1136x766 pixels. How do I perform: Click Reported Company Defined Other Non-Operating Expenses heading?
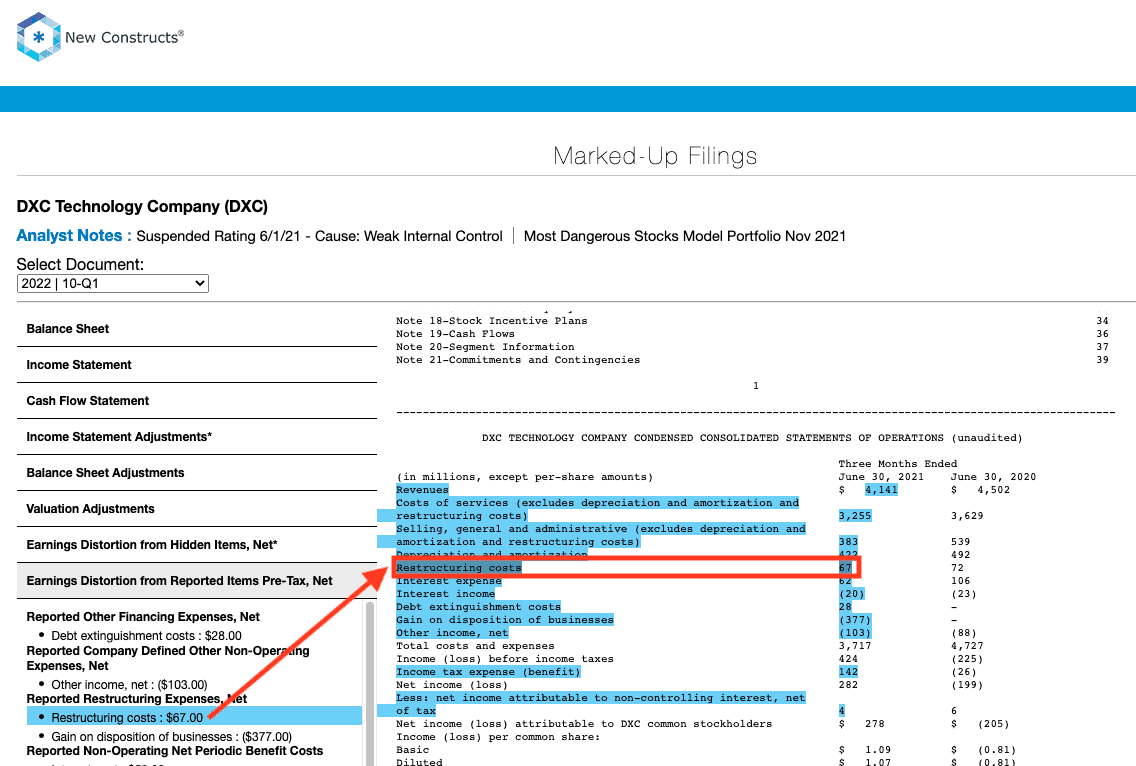coord(168,658)
